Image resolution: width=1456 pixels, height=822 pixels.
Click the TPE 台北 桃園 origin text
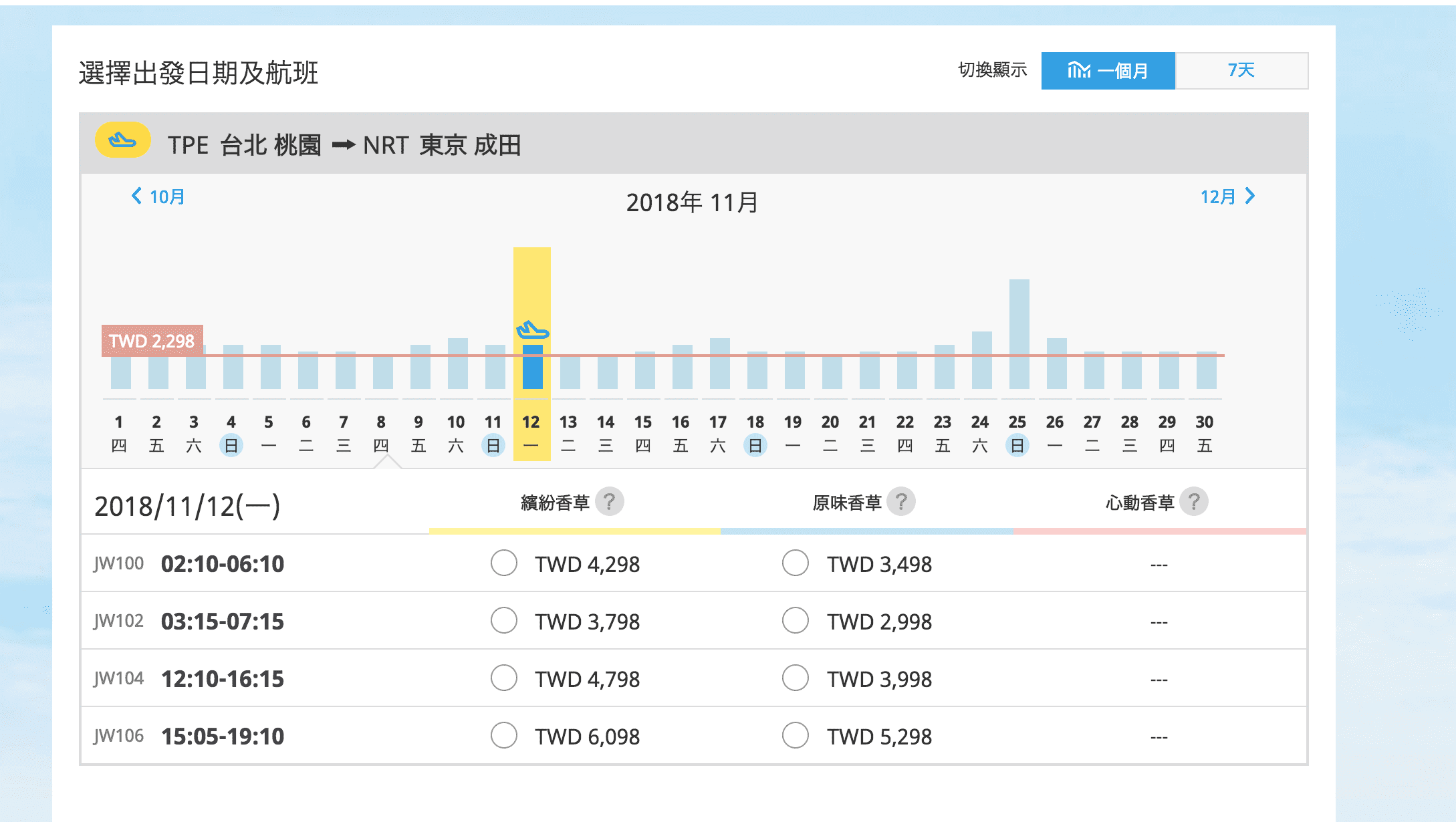(x=244, y=145)
